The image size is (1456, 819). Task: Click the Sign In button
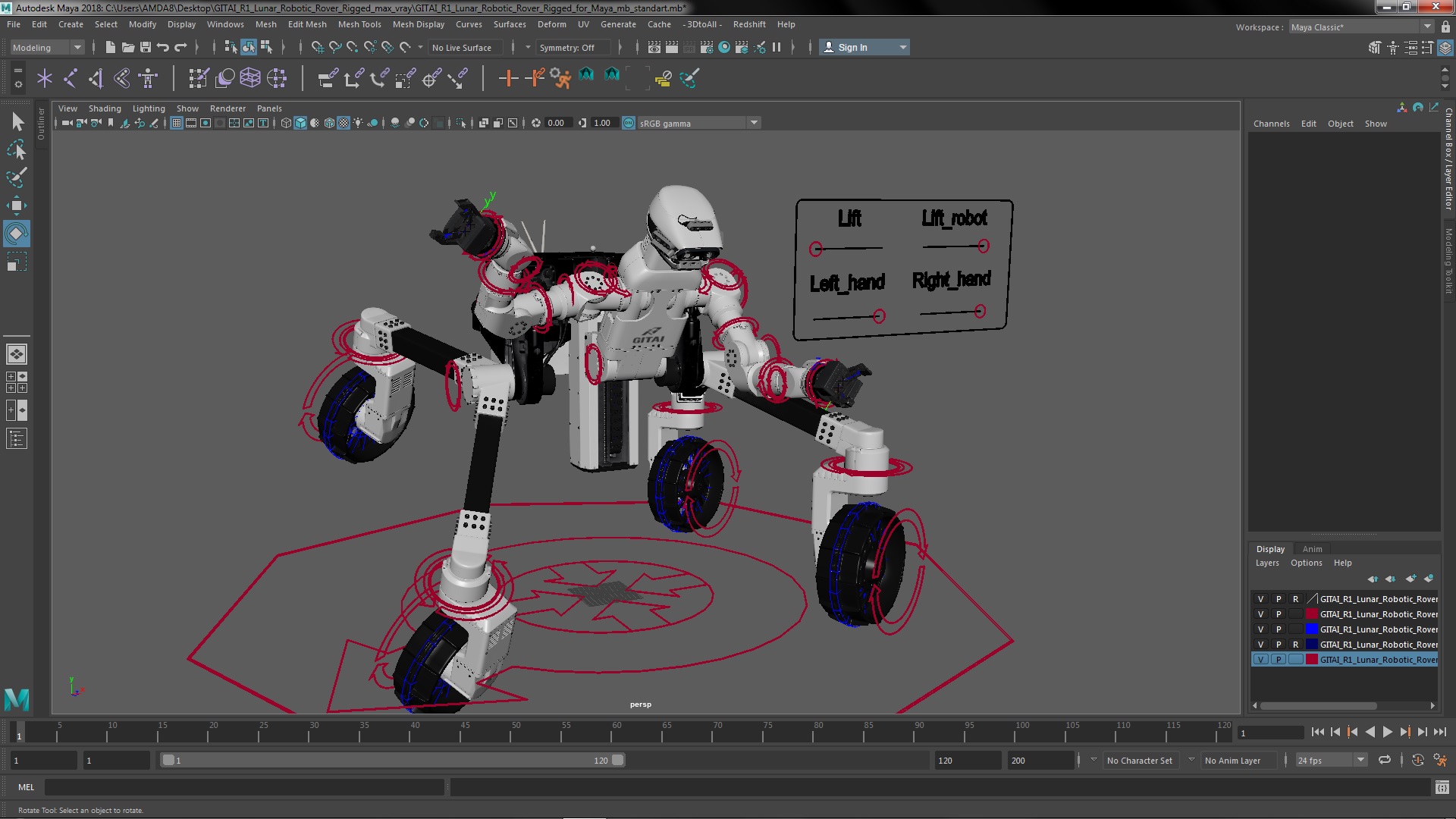click(862, 47)
